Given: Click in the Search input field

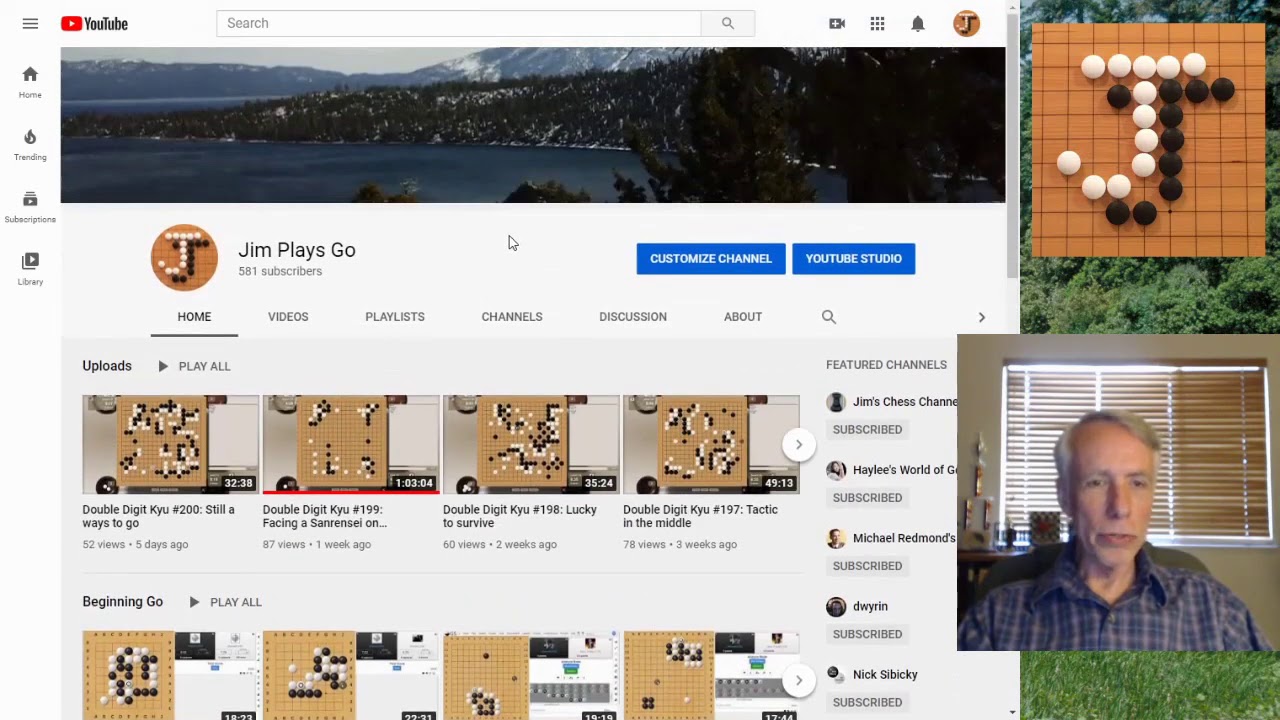Looking at the screenshot, I should click(459, 23).
